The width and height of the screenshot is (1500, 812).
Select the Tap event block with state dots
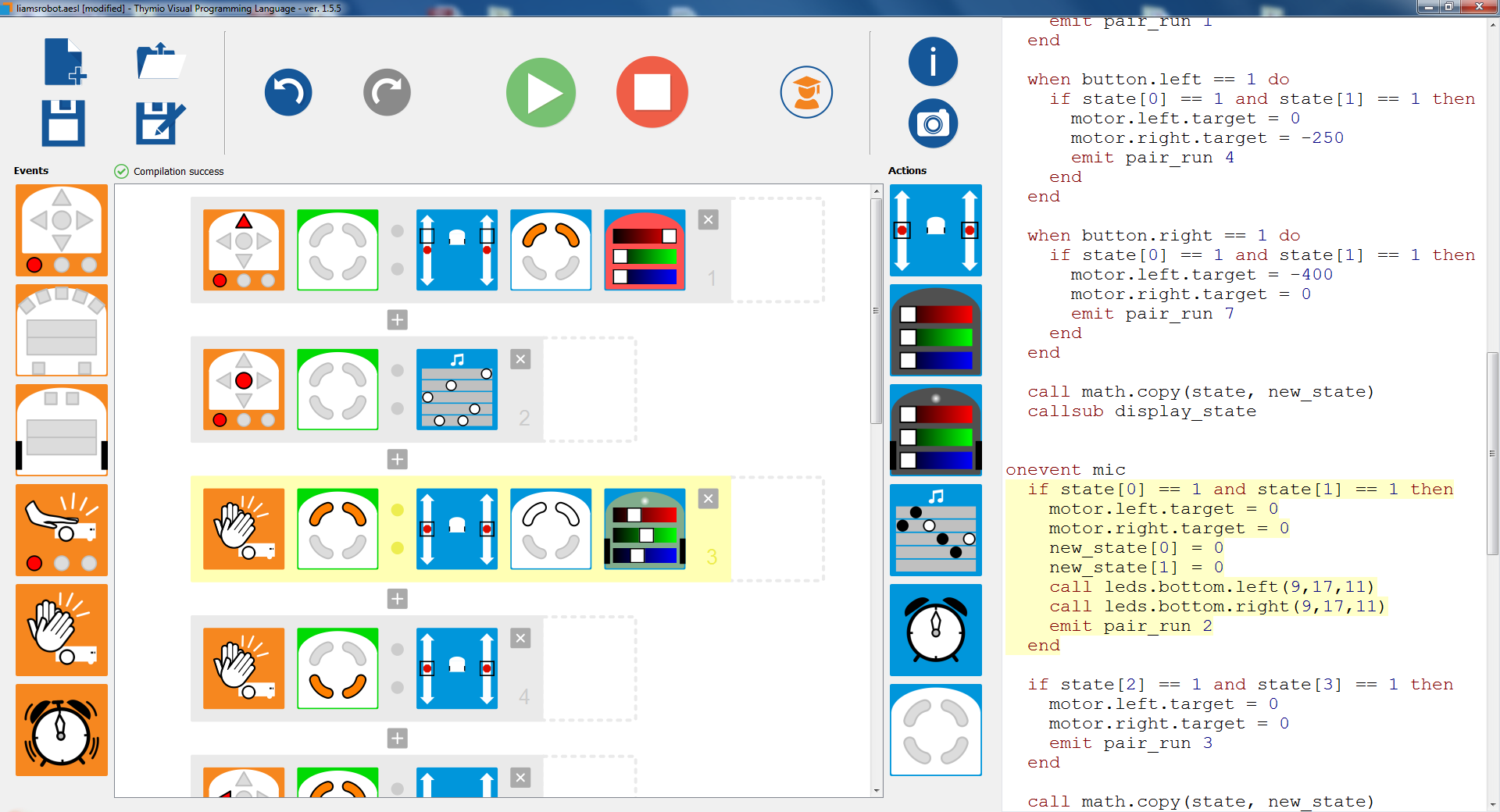click(62, 530)
